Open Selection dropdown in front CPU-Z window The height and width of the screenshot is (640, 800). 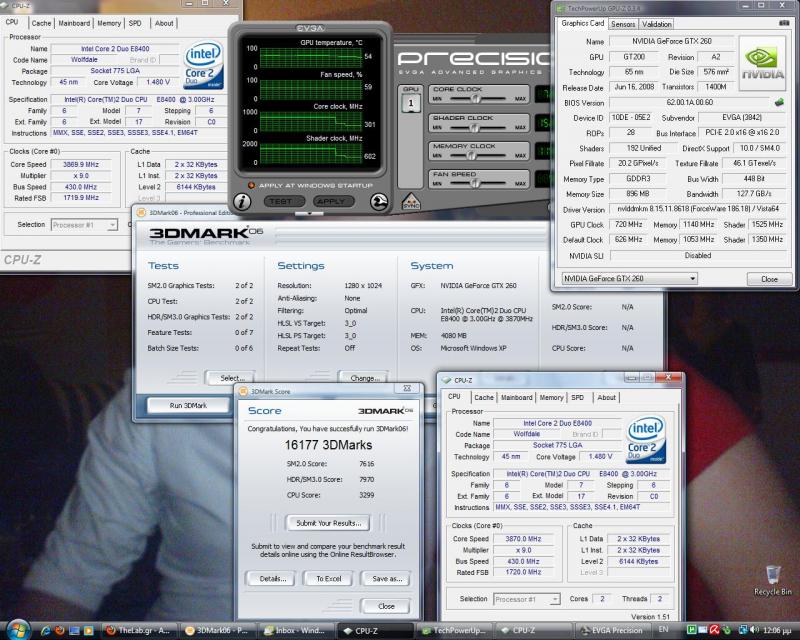[527, 599]
